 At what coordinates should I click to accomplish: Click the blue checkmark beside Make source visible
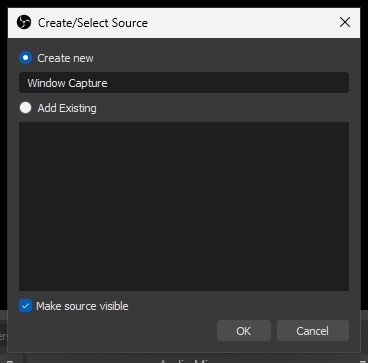[25, 306]
